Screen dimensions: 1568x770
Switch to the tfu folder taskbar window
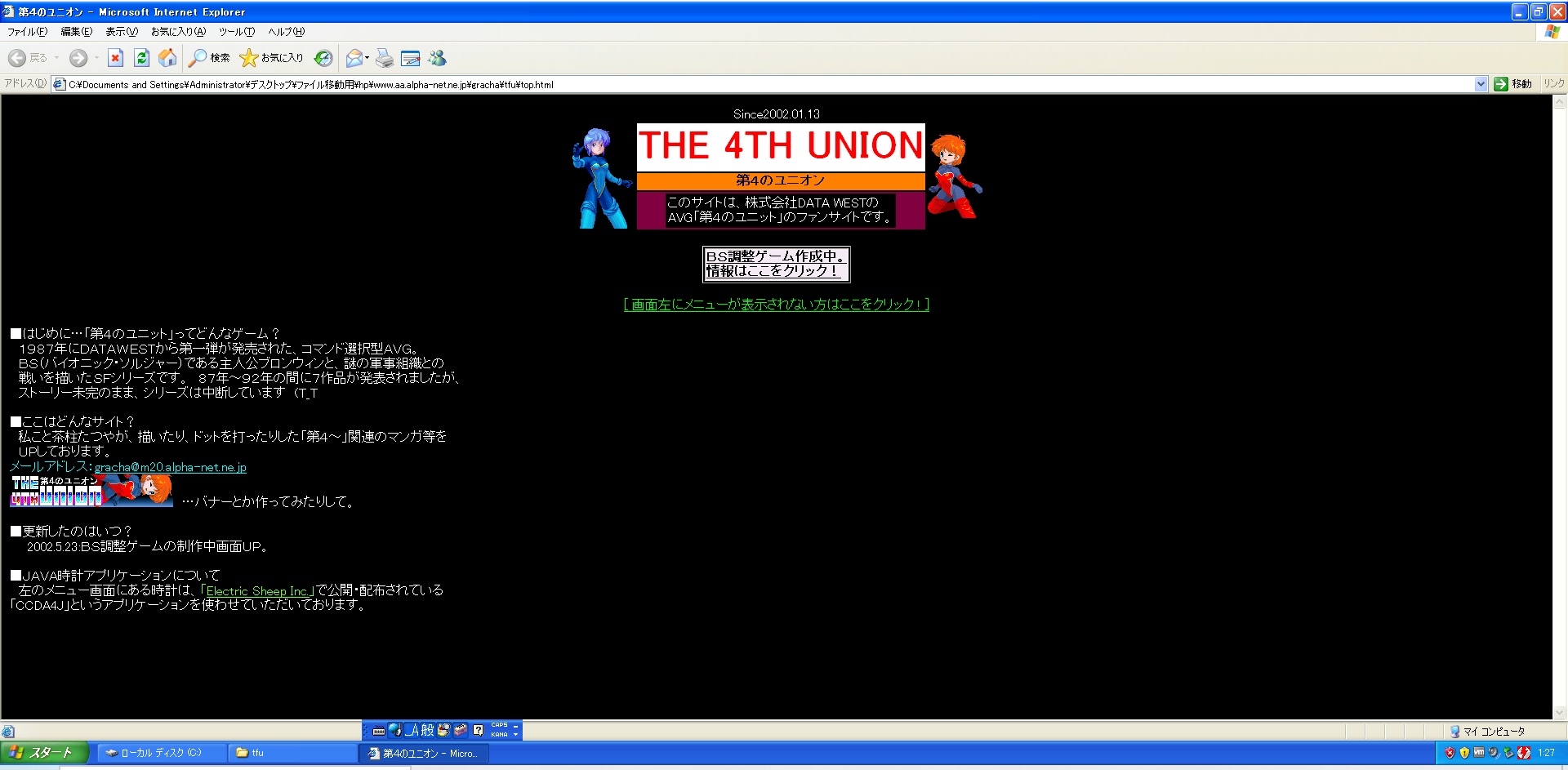click(x=292, y=753)
